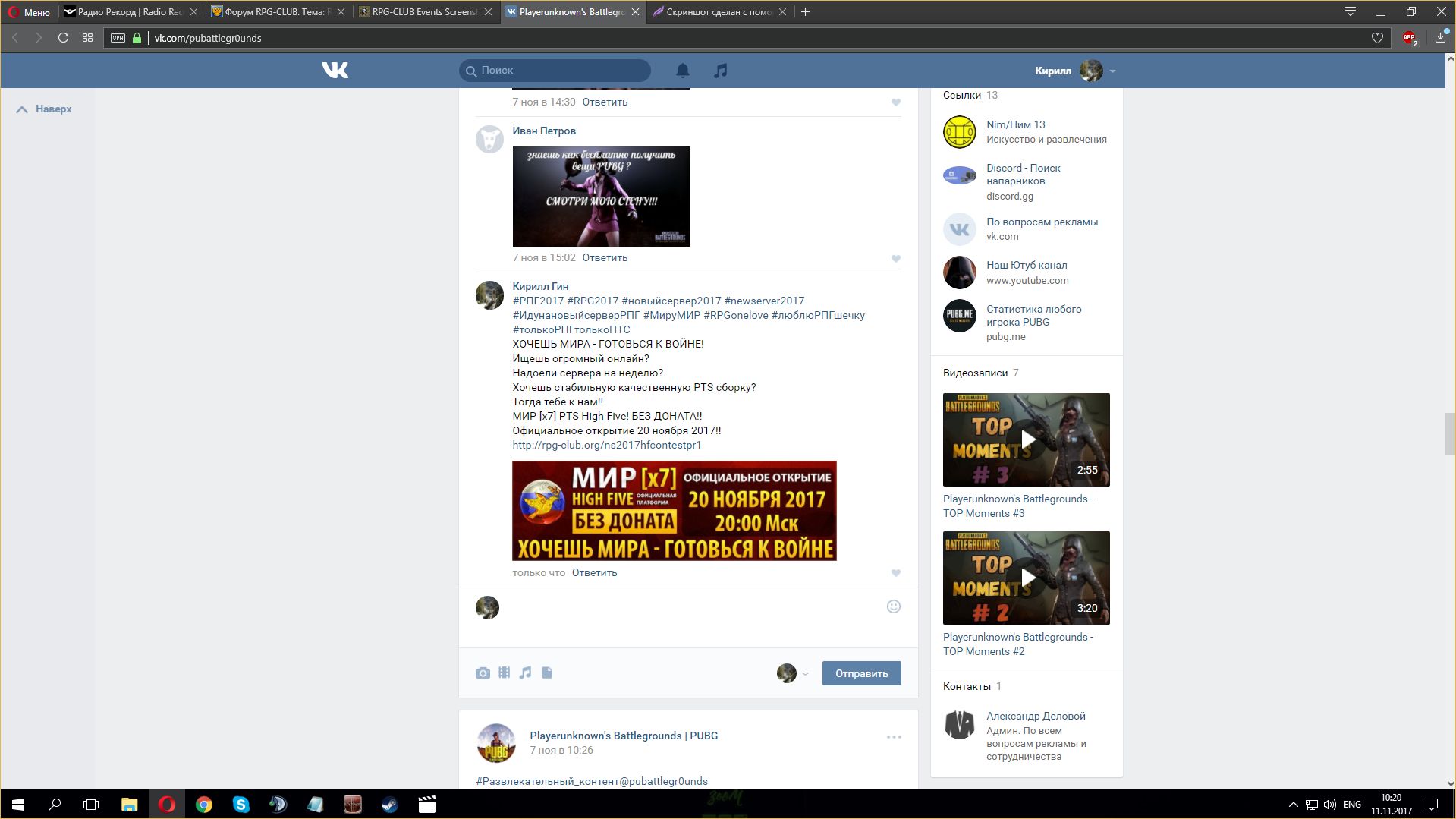This screenshot has width=1456, height=819.
Task: Open the МИР x7 banner image
Action: (x=674, y=511)
